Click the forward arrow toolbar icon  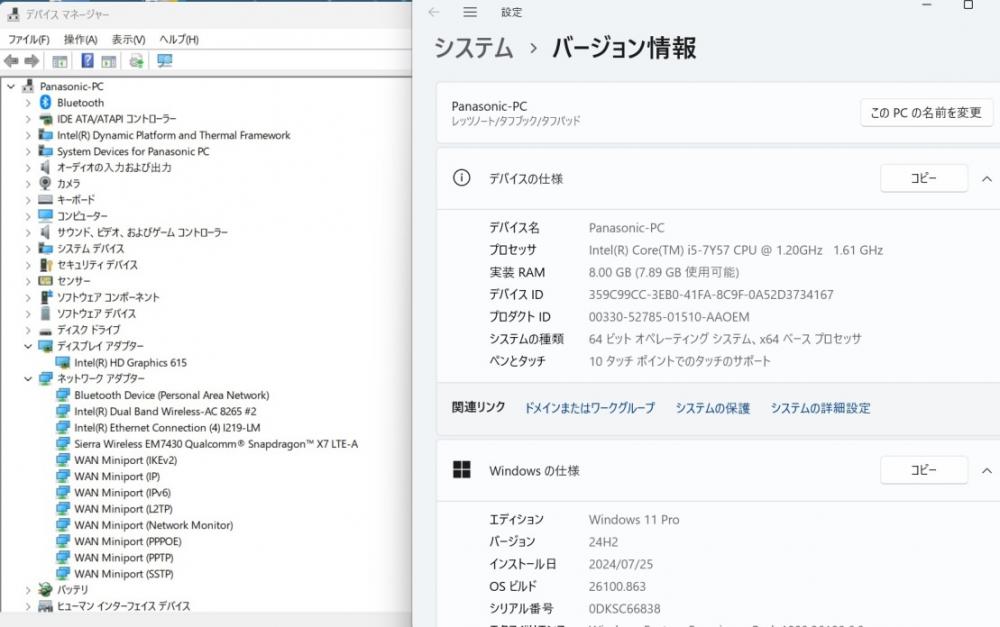coord(31,61)
